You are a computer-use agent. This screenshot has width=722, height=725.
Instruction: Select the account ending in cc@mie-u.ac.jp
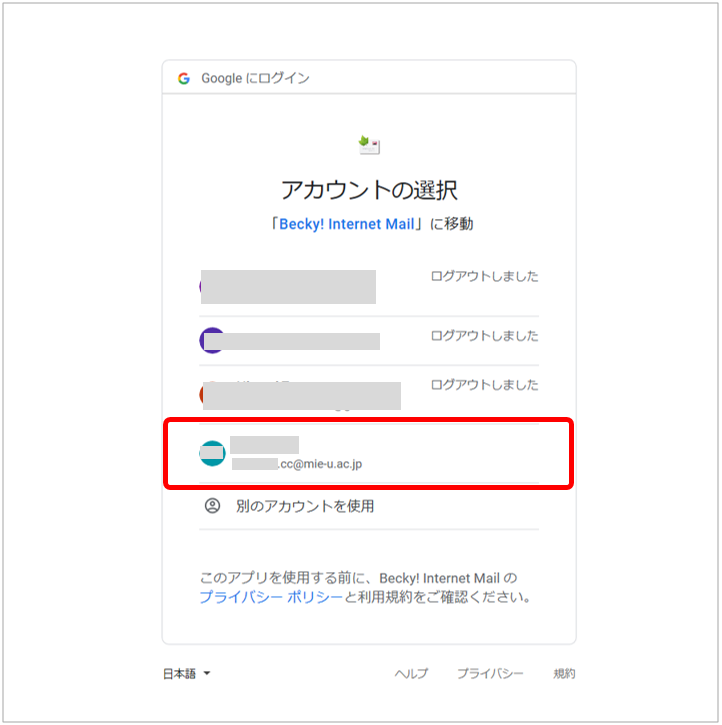tap(369, 454)
